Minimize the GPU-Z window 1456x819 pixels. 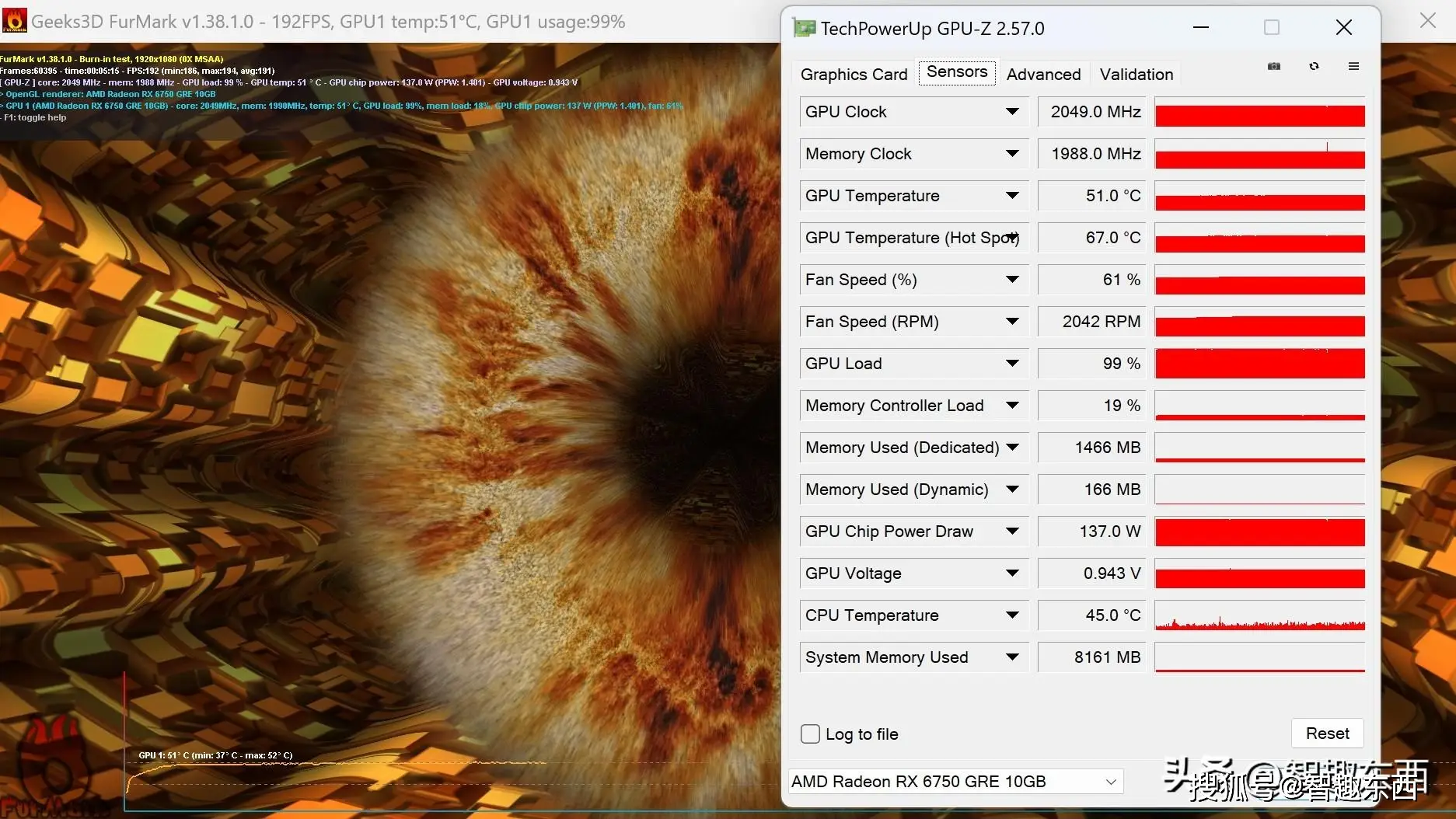click(x=1201, y=28)
